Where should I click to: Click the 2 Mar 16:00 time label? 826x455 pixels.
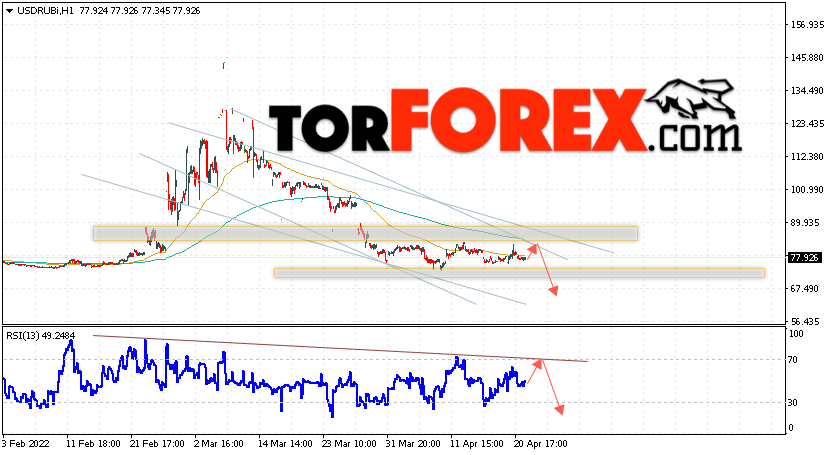pos(220,444)
